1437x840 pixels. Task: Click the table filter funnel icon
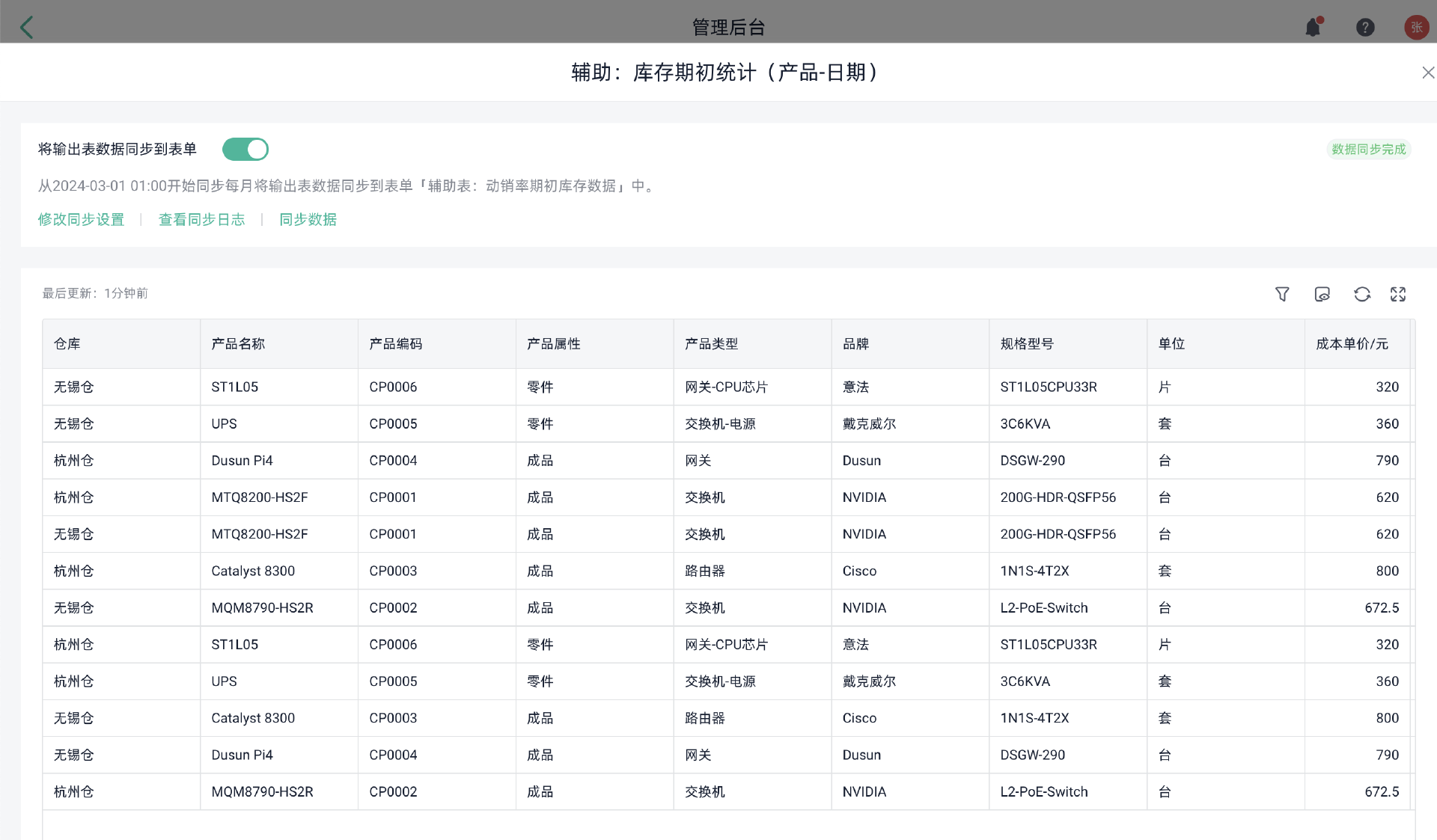tap(1282, 294)
